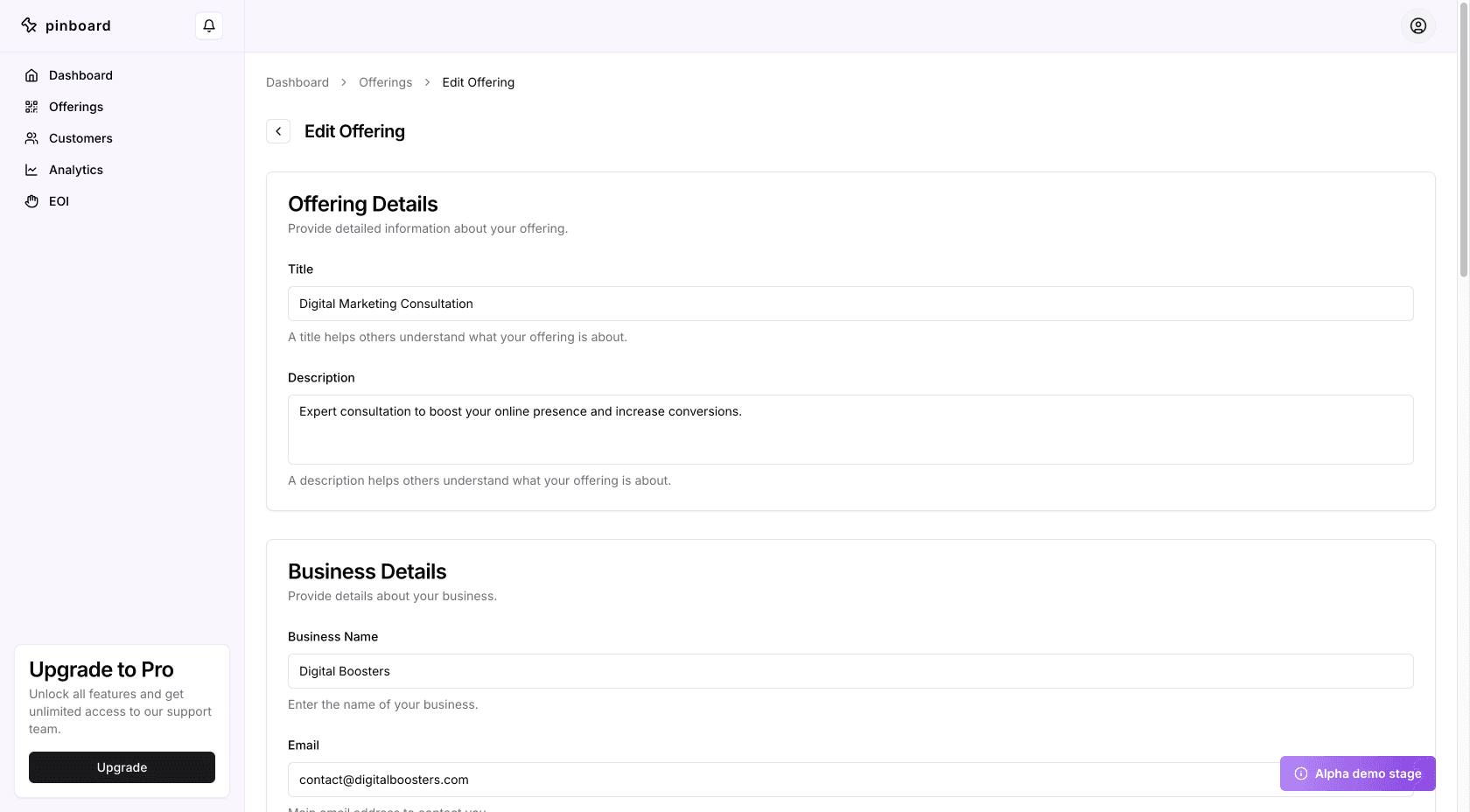Image resolution: width=1470 pixels, height=812 pixels.
Task: Click the info icon in Alpha demo badge
Action: [x=1302, y=773]
